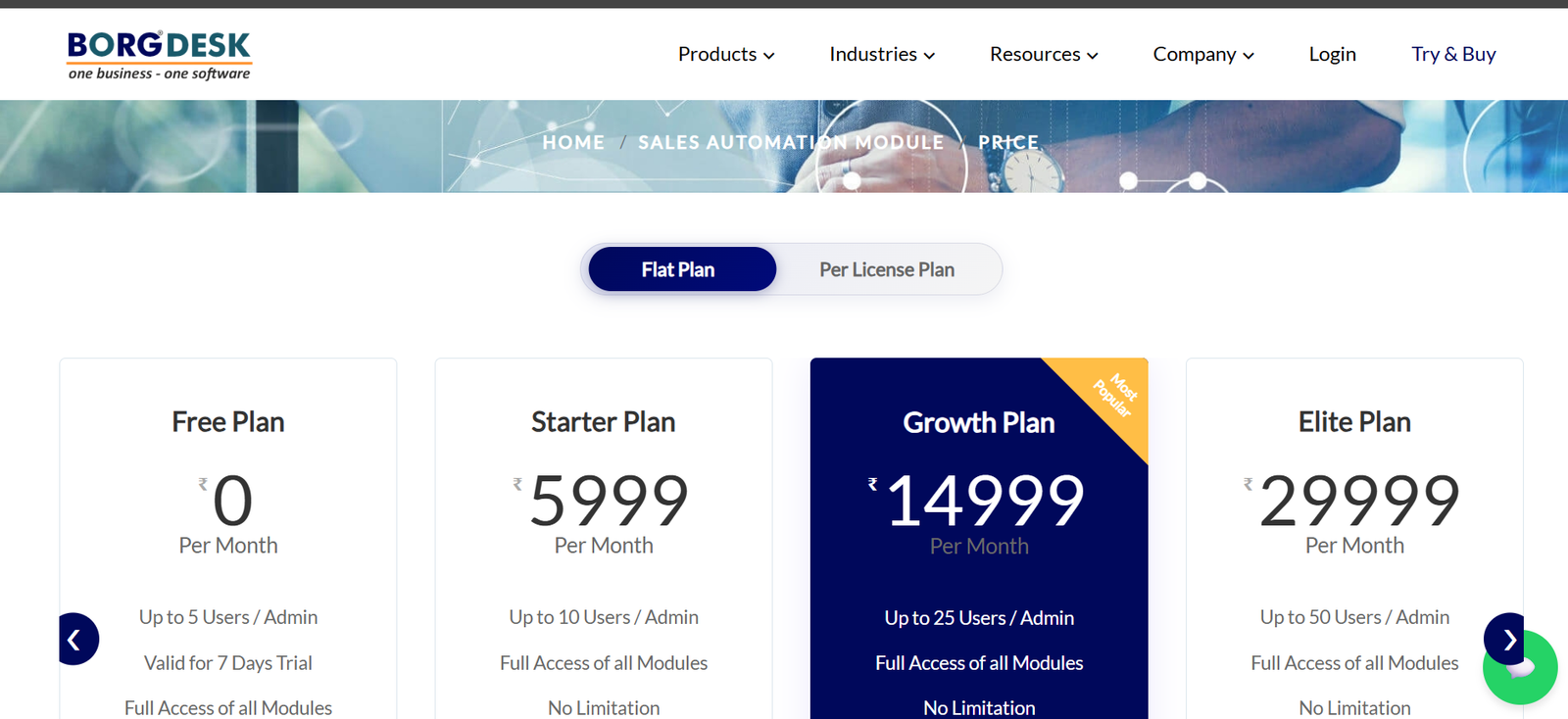Image resolution: width=1568 pixels, height=719 pixels.
Task: Select the Free Plan card title
Action: point(228,422)
